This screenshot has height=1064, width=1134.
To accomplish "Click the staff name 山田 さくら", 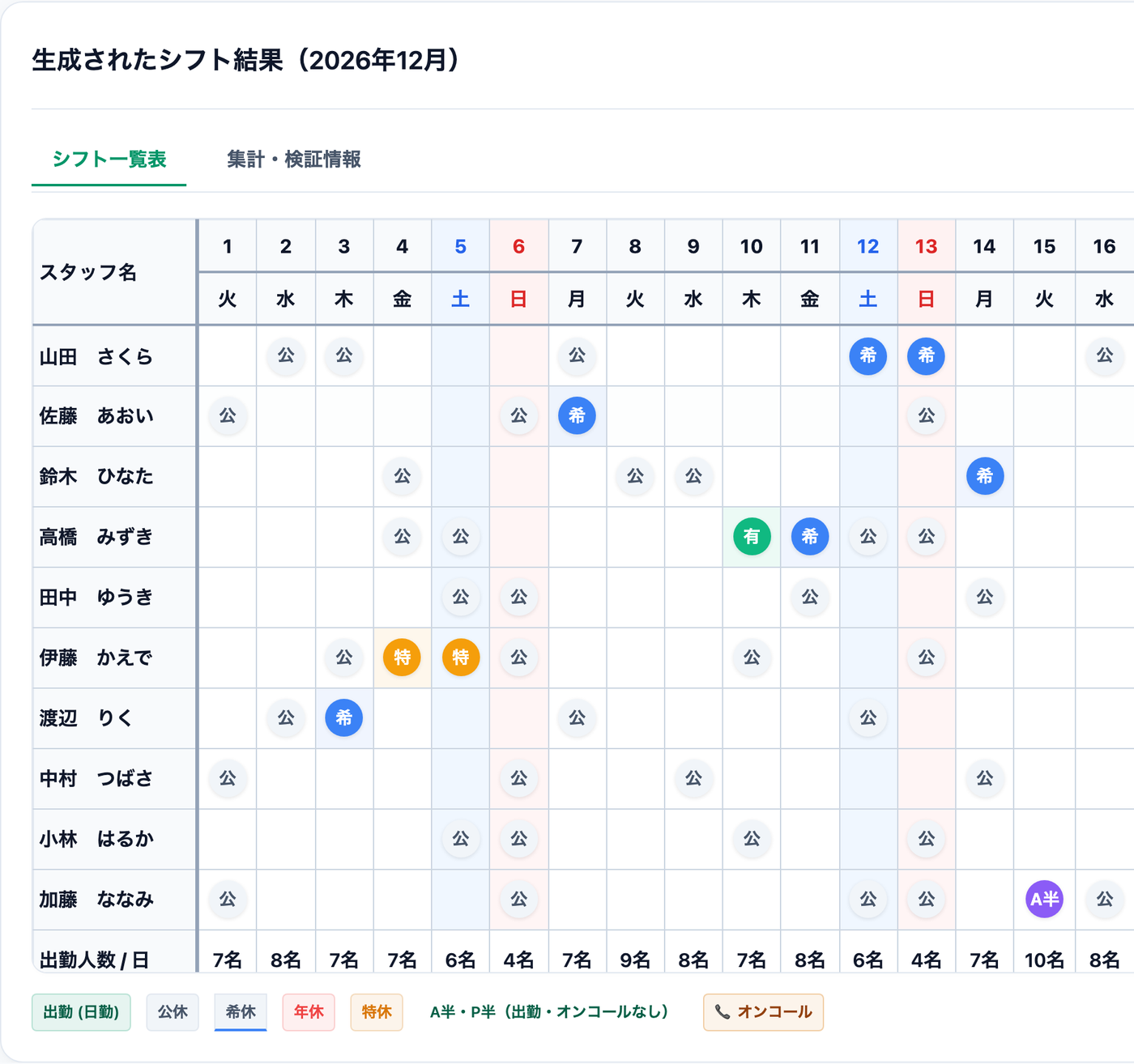I will (96, 356).
